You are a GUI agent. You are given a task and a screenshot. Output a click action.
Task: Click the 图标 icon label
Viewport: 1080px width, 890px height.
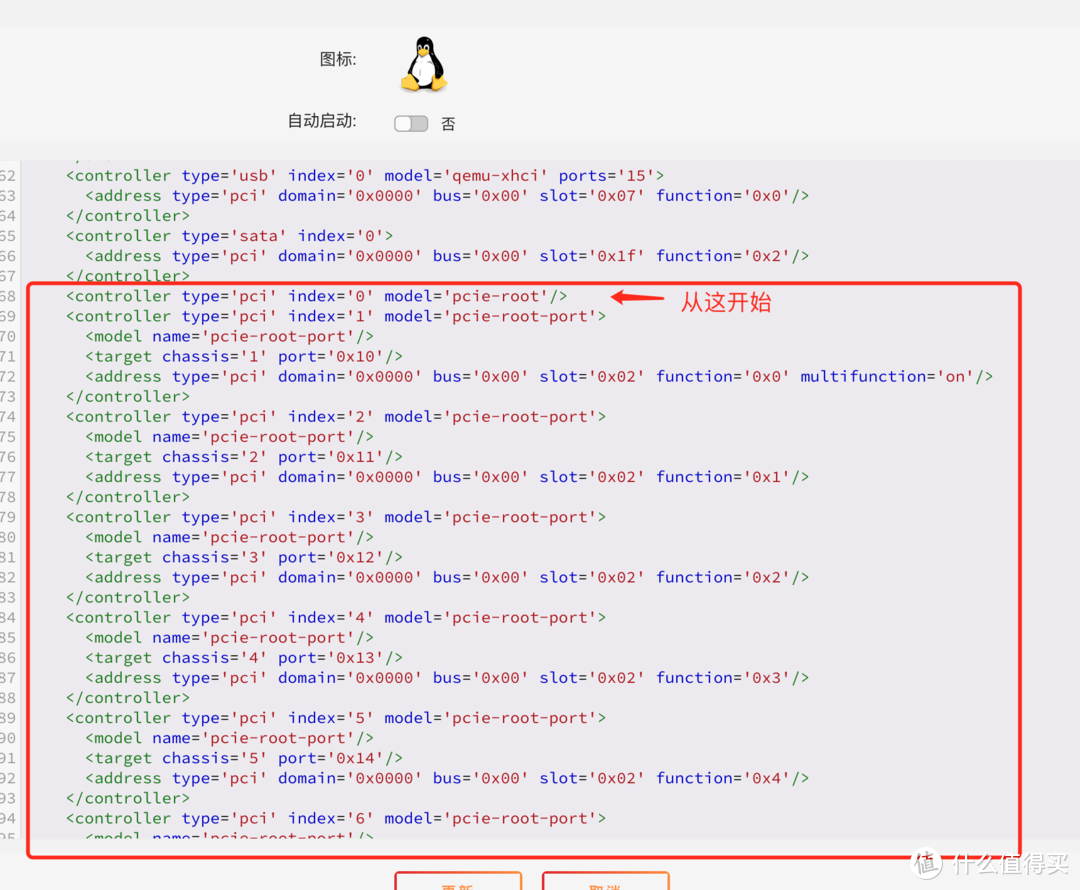point(337,60)
